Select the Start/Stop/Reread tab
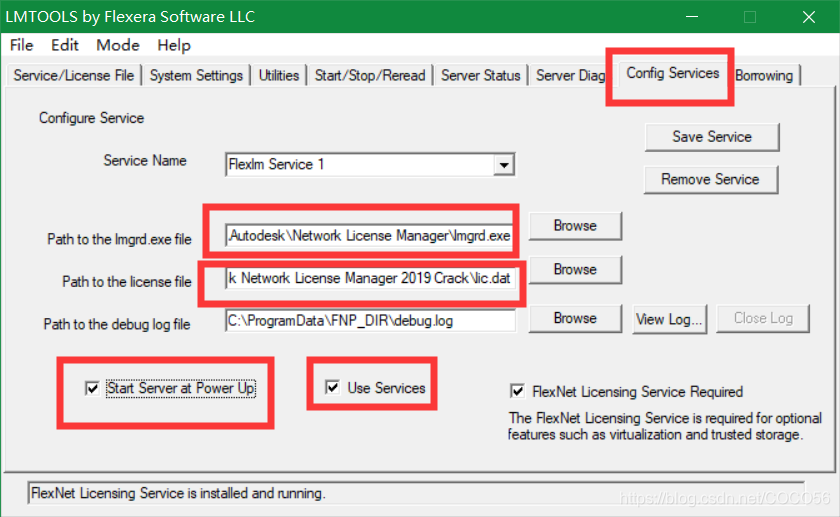This screenshot has width=840, height=517. point(370,76)
